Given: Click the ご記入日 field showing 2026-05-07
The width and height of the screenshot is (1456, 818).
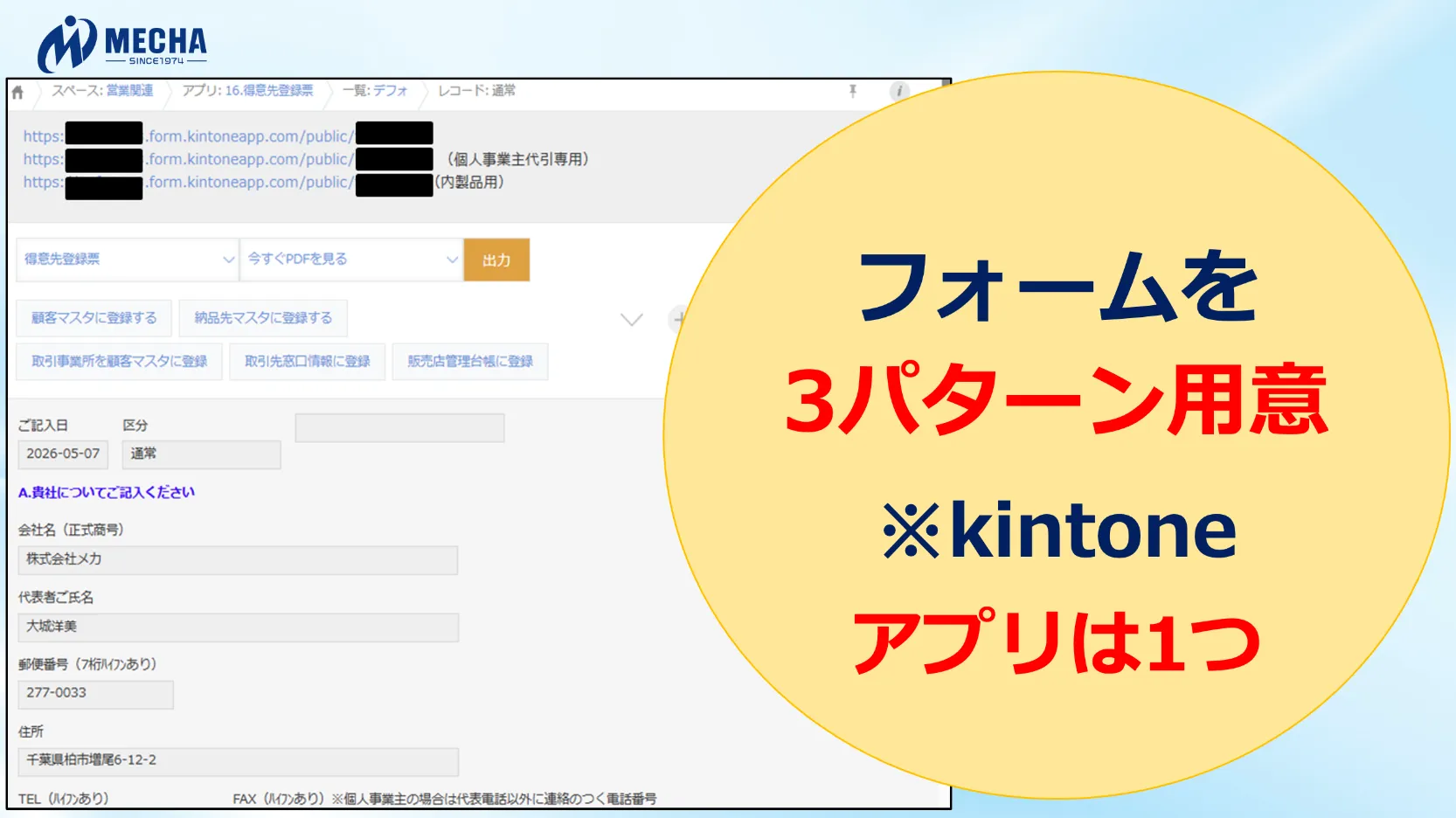Looking at the screenshot, I should click(63, 454).
